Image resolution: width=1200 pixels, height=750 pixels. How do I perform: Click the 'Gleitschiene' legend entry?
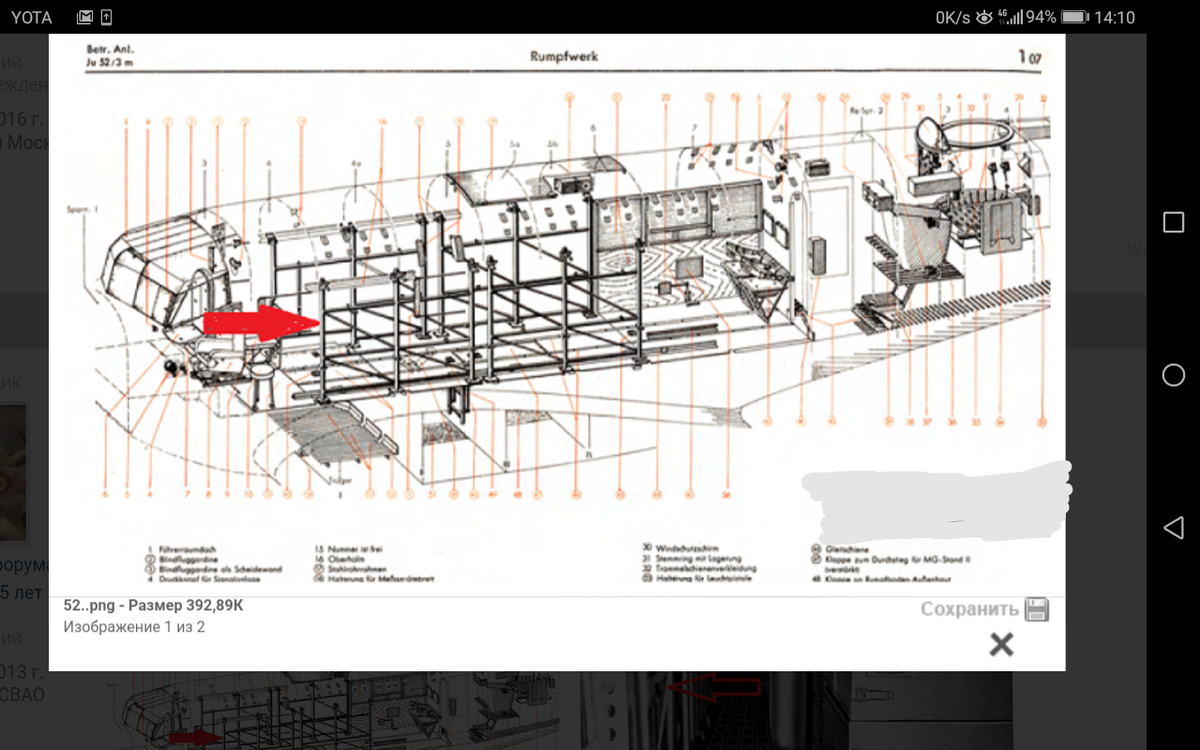click(849, 548)
